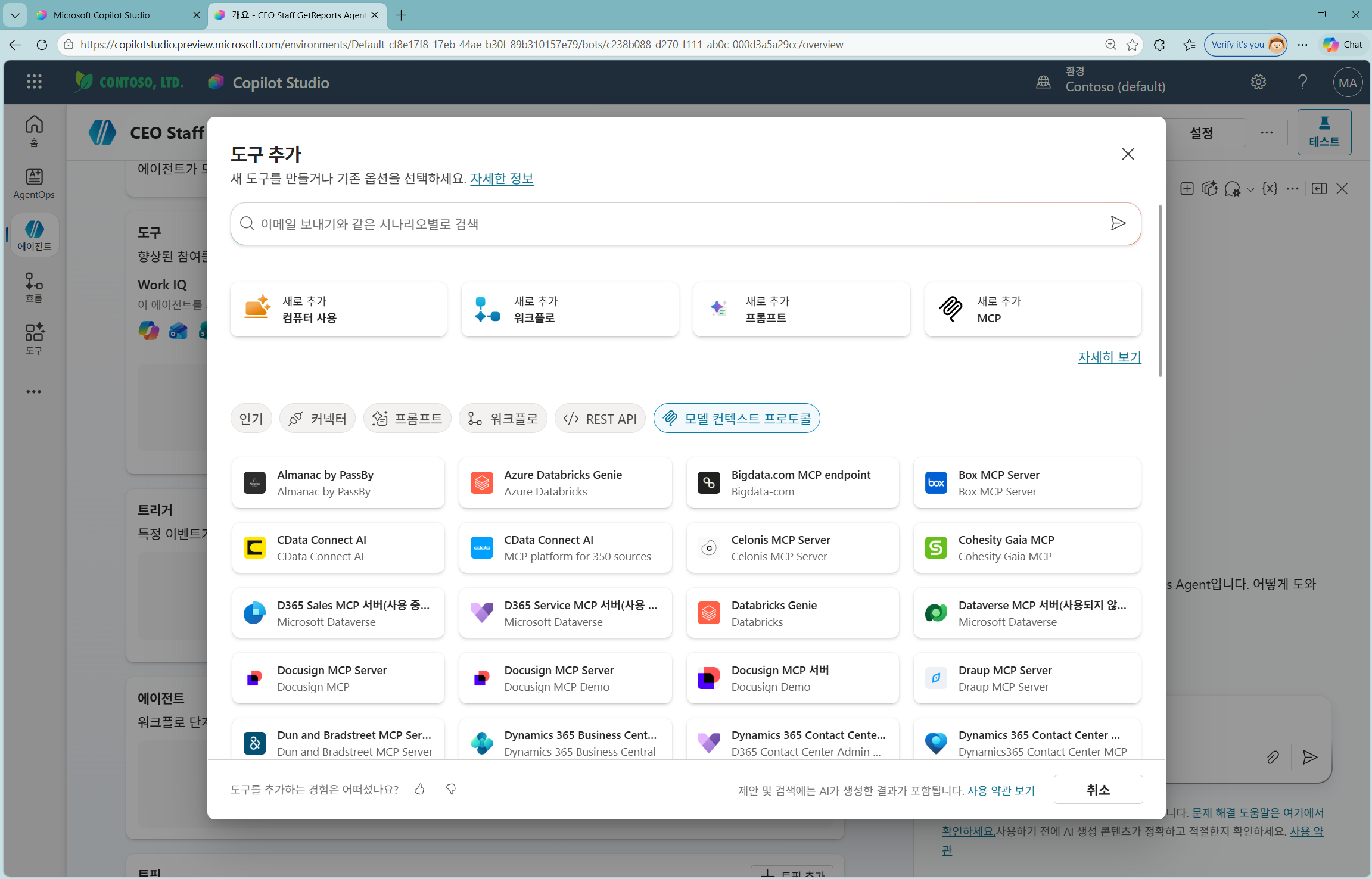Choose Docusign MCP Server (Docusign MCP) tool

click(x=338, y=678)
